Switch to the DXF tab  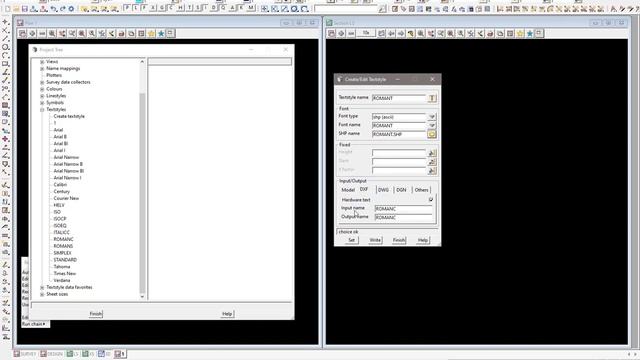364,189
